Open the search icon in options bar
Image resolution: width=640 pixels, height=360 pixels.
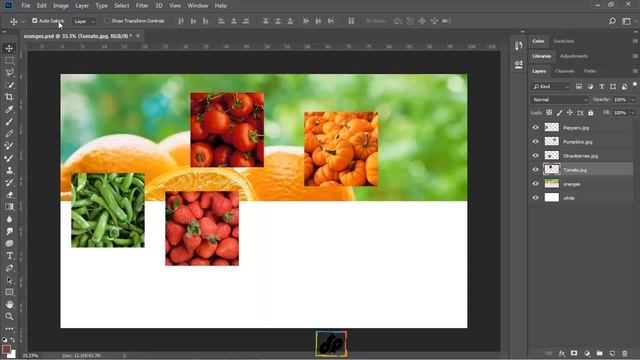click(x=612, y=21)
